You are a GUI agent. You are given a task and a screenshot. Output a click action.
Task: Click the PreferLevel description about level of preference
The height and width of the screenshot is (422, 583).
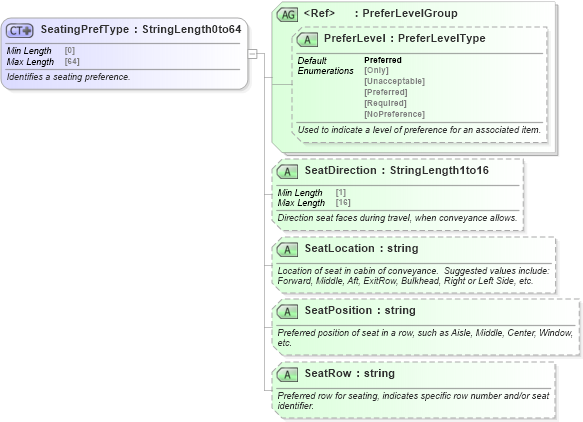pos(419,130)
